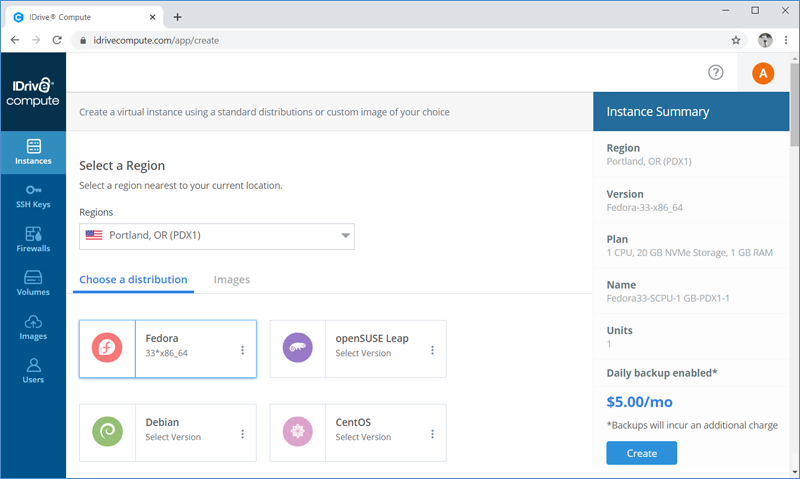Click the help question mark icon

pyautogui.click(x=716, y=72)
